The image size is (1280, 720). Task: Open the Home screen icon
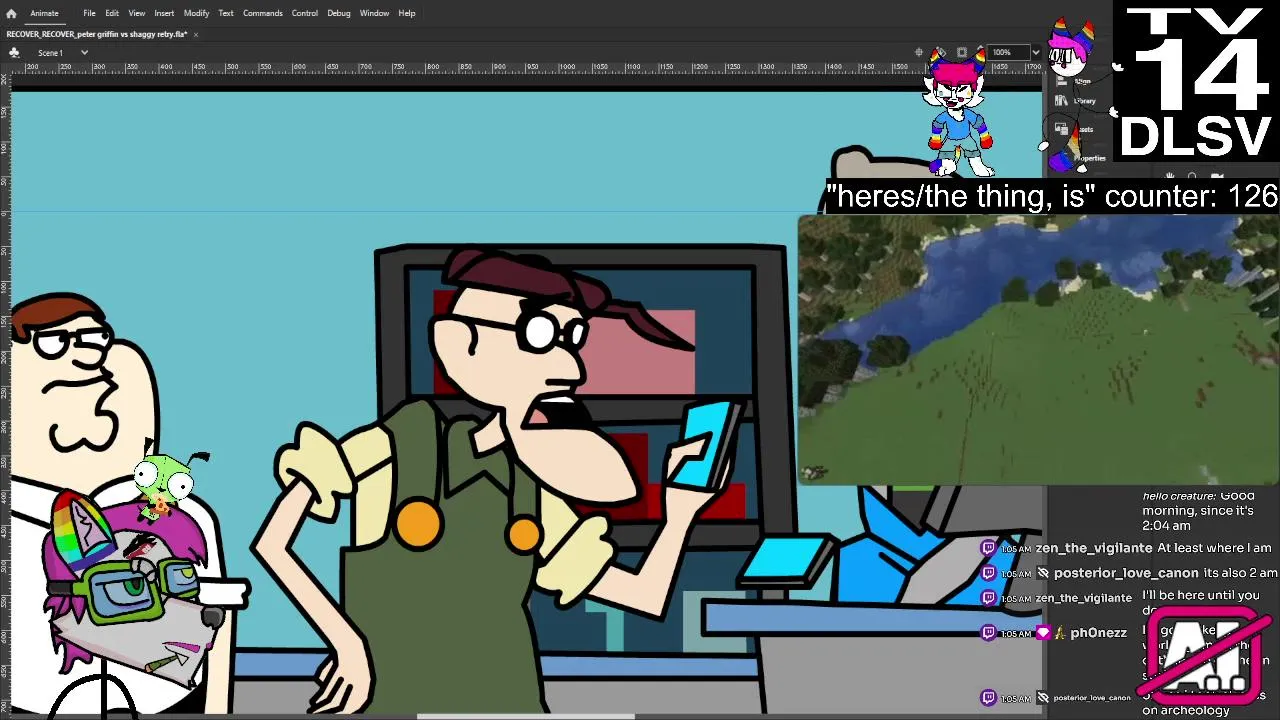11,13
